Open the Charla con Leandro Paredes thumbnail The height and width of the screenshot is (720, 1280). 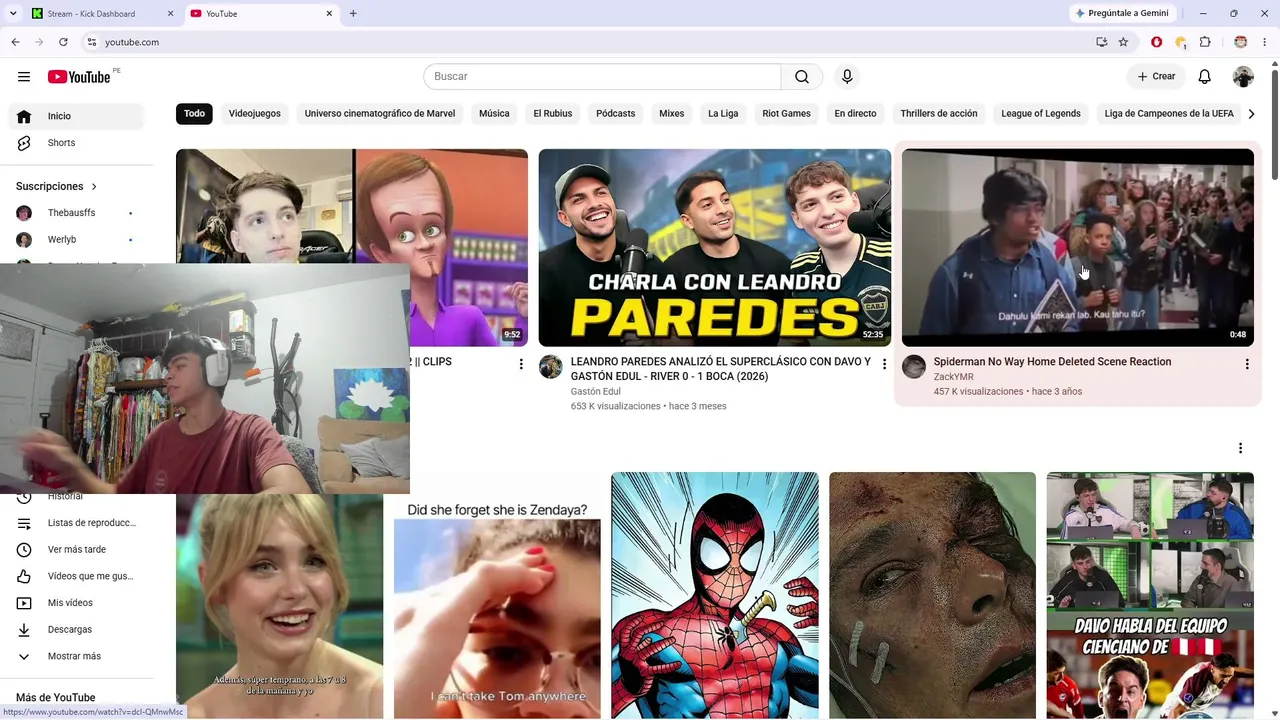715,248
